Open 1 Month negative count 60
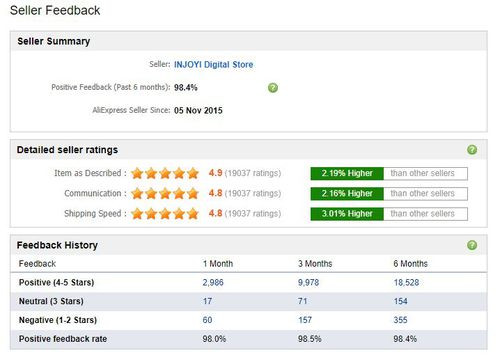The height and width of the screenshot is (362, 500). [207, 320]
